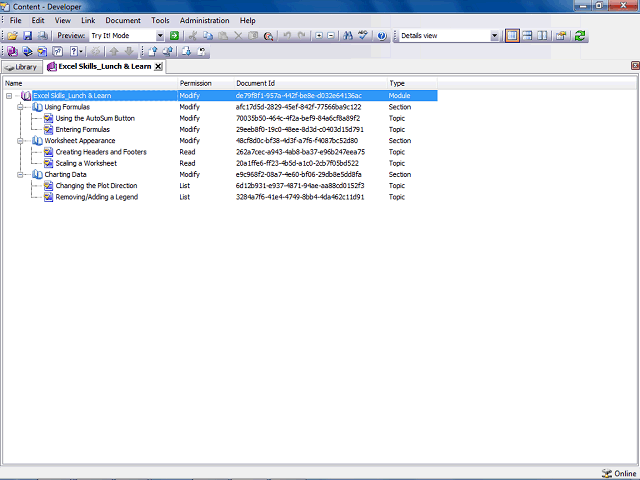
Task: Click the Properties toolbar icon
Action: [x=561, y=36]
